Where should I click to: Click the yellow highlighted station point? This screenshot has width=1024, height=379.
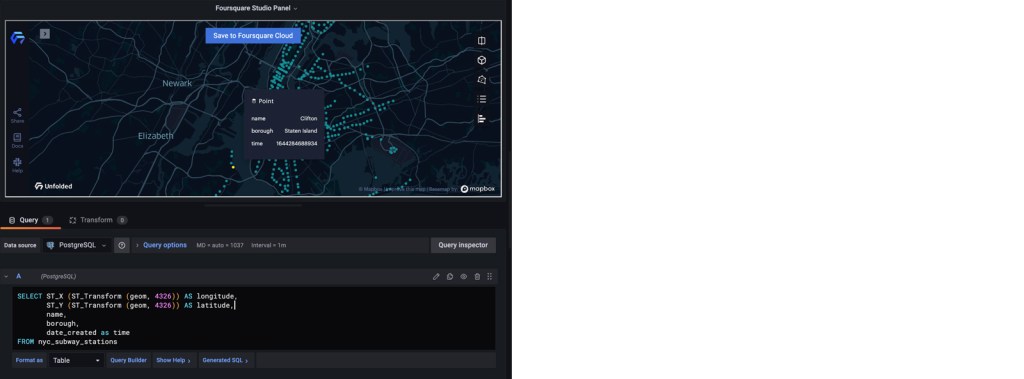tap(233, 167)
